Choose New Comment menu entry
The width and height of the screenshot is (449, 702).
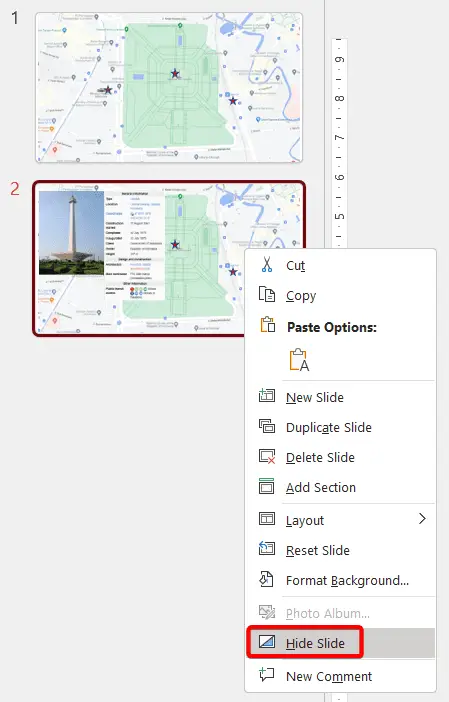(340, 676)
